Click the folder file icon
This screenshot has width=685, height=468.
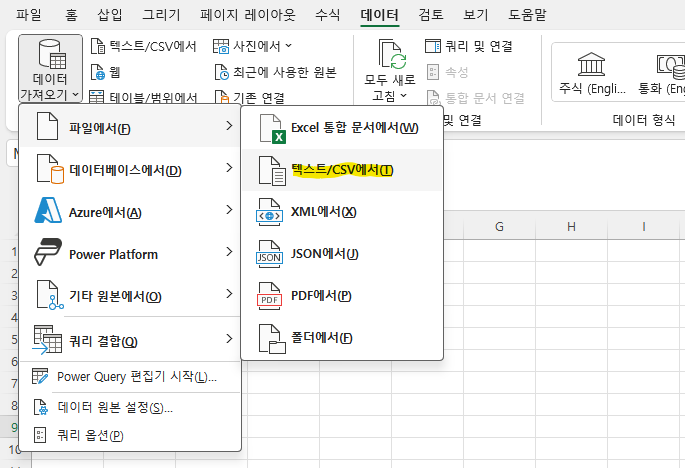coord(272,338)
